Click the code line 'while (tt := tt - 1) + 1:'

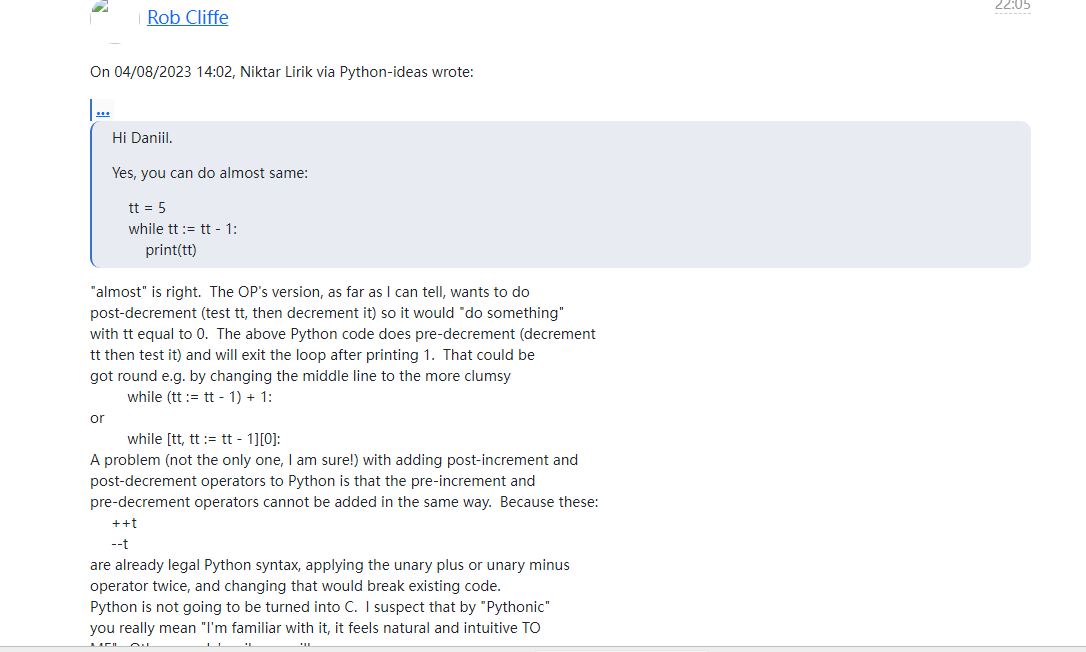click(199, 397)
